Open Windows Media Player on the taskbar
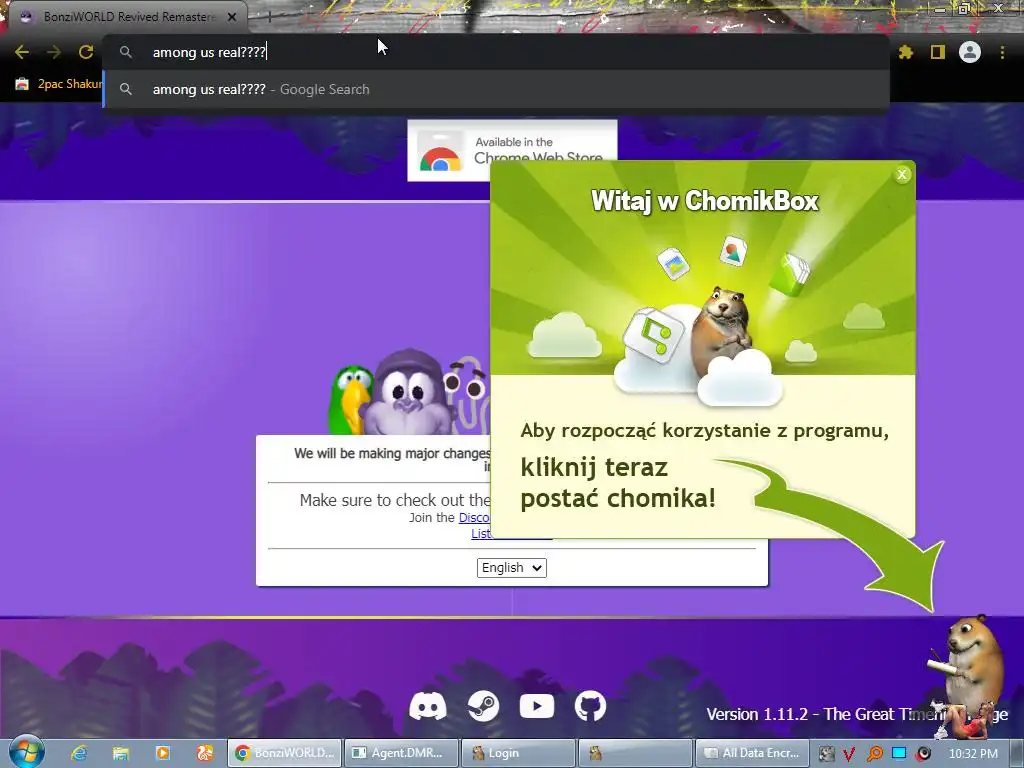 163,753
